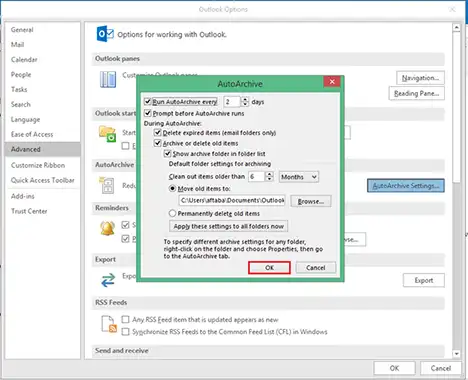Image resolution: width=468 pixels, height=380 pixels.
Task: Open the Add-ins category
Action: click(x=23, y=196)
